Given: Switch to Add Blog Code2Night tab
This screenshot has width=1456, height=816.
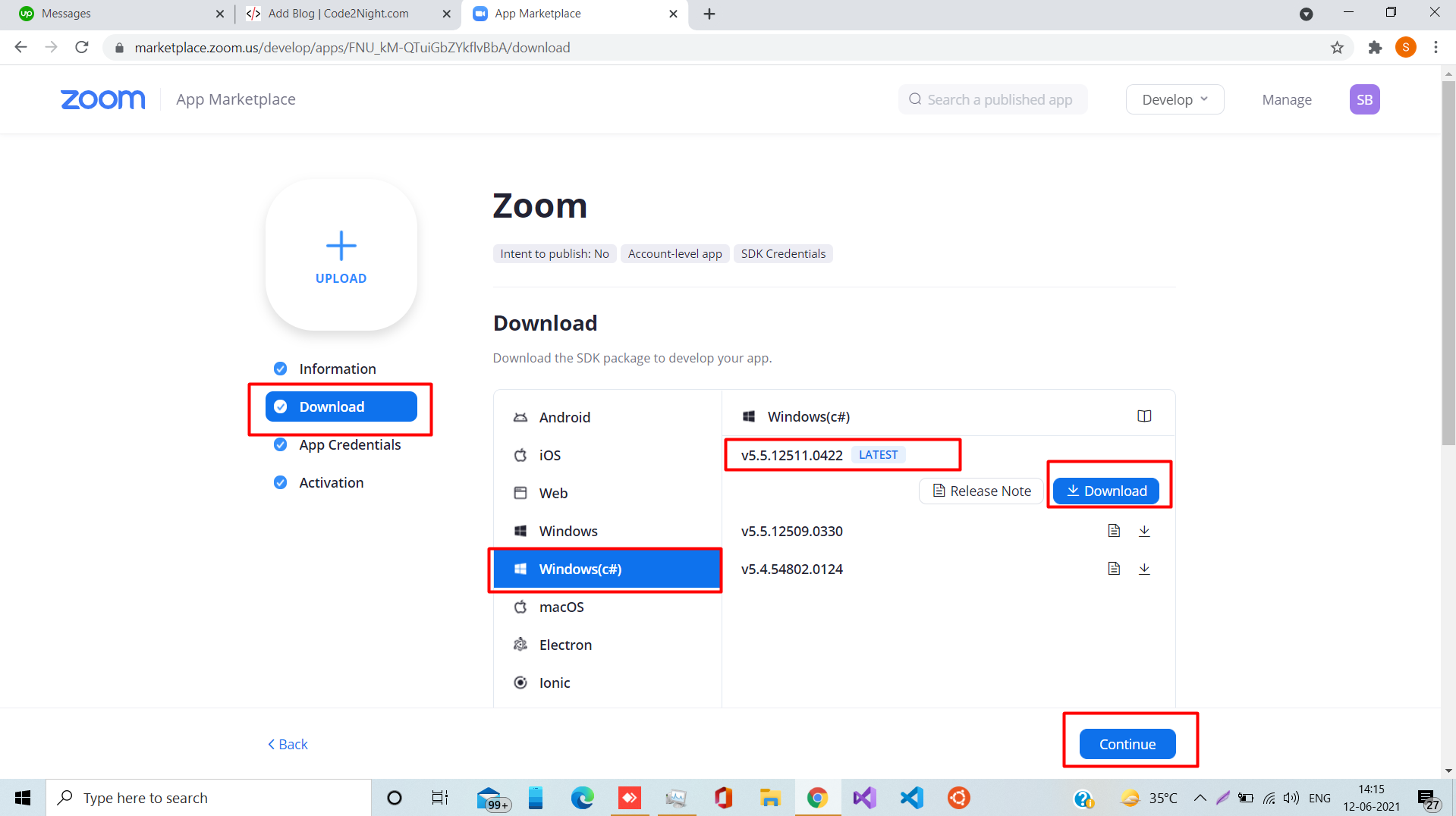Looking at the screenshot, I should (346, 14).
